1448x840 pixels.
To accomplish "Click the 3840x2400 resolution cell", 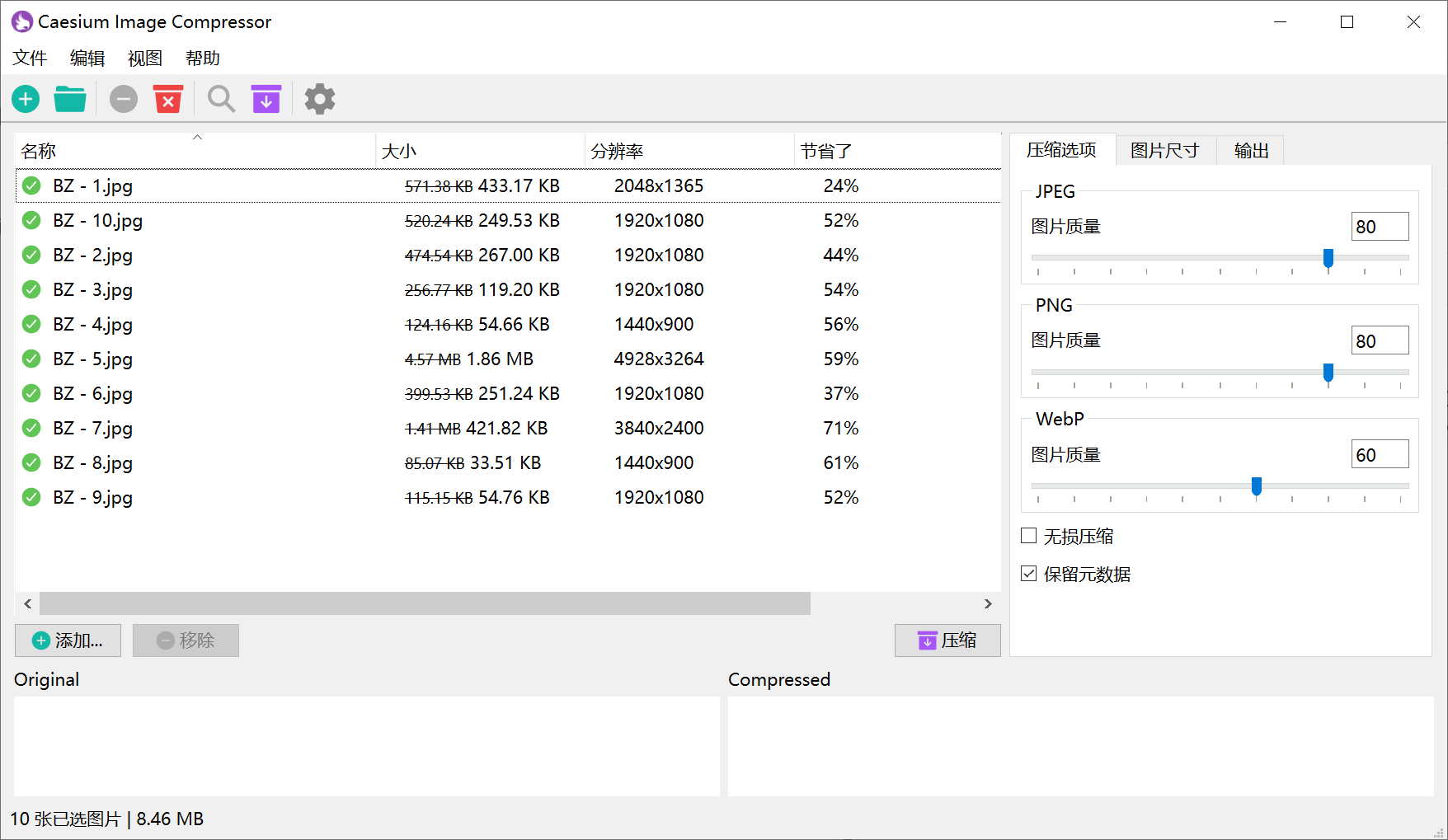I will pyautogui.click(x=659, y=429).
